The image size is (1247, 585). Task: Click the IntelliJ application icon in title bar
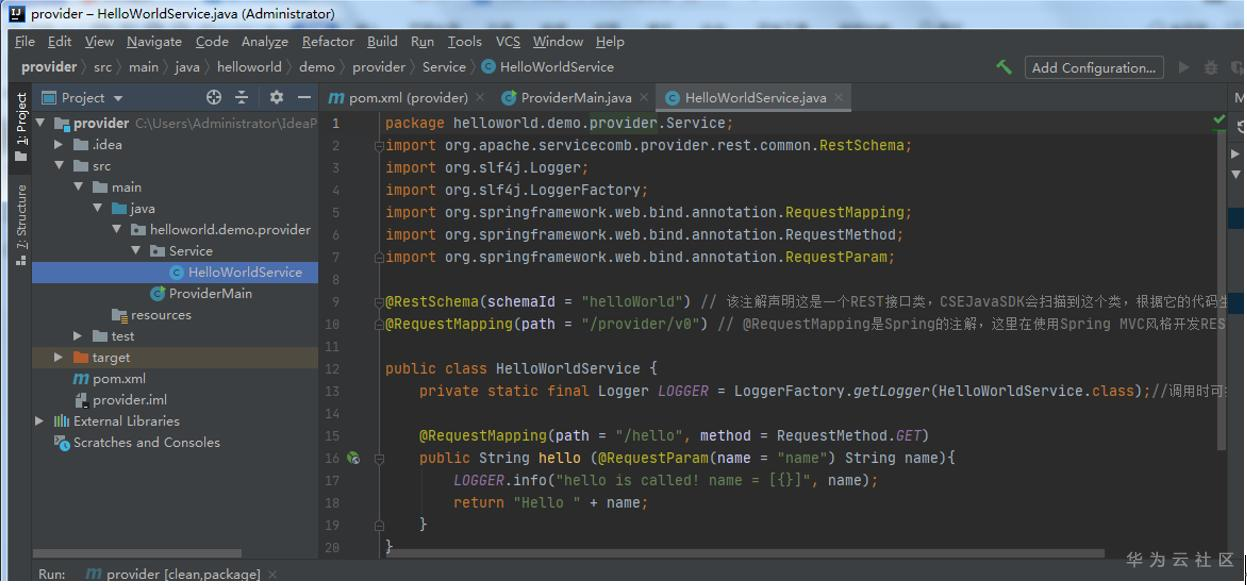coord(16,14)
